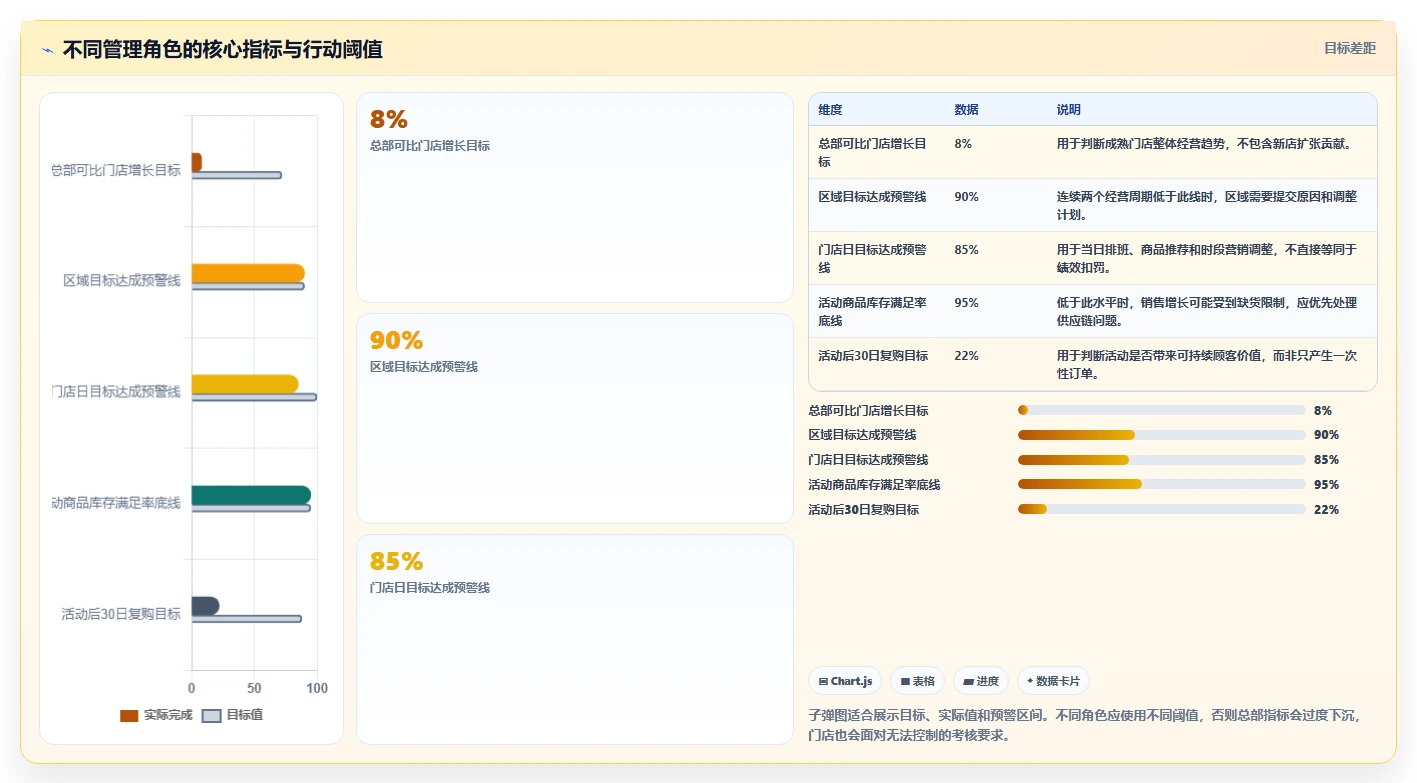Click the 目标差距 label in the header
Image resolution: width=1417 pixels, height=783 pixels.
point(1349,48)
